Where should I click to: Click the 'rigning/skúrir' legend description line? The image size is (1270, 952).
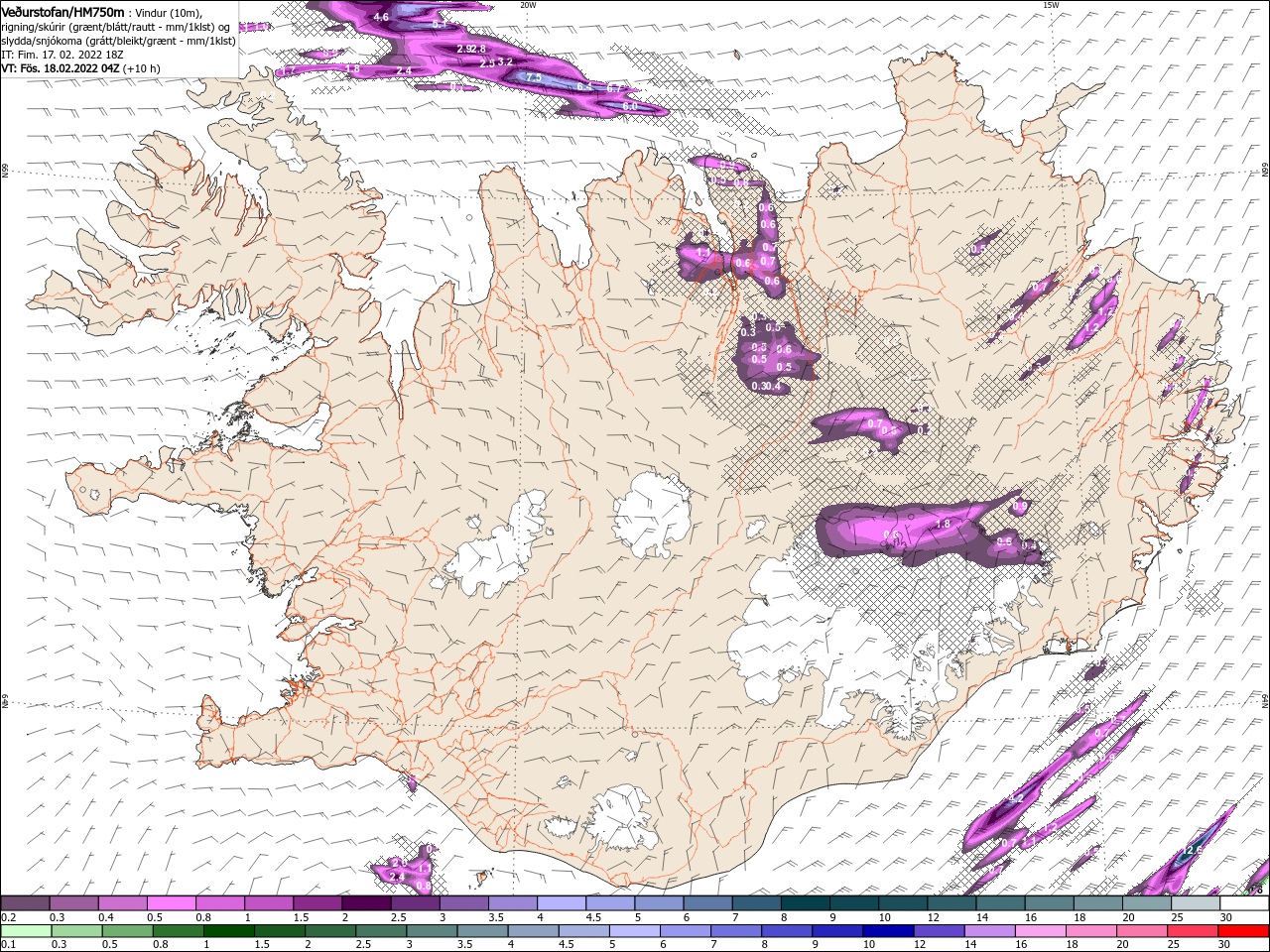(115, 26)
